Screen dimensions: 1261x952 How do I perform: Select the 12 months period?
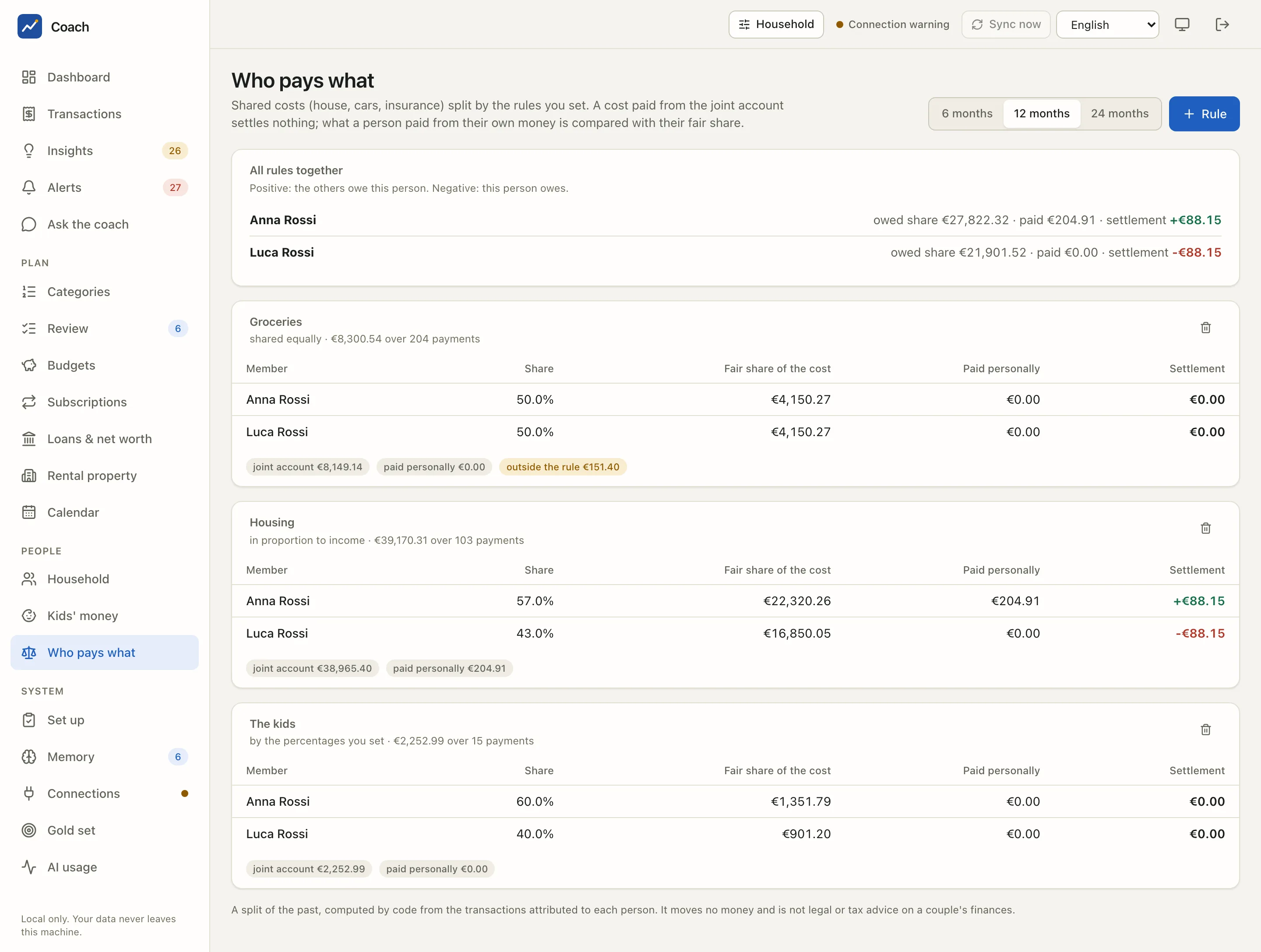tap(1042, 113)
